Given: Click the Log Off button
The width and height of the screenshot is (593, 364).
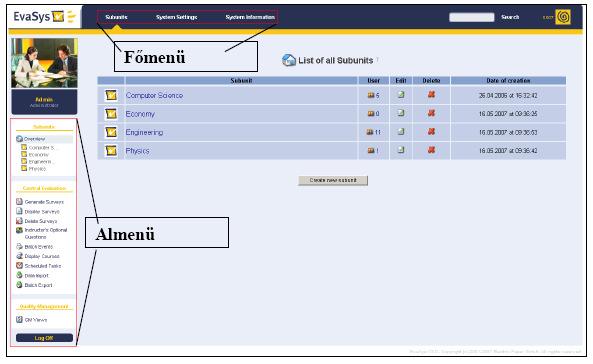Looking at the screenshot, I should point(44,338).
